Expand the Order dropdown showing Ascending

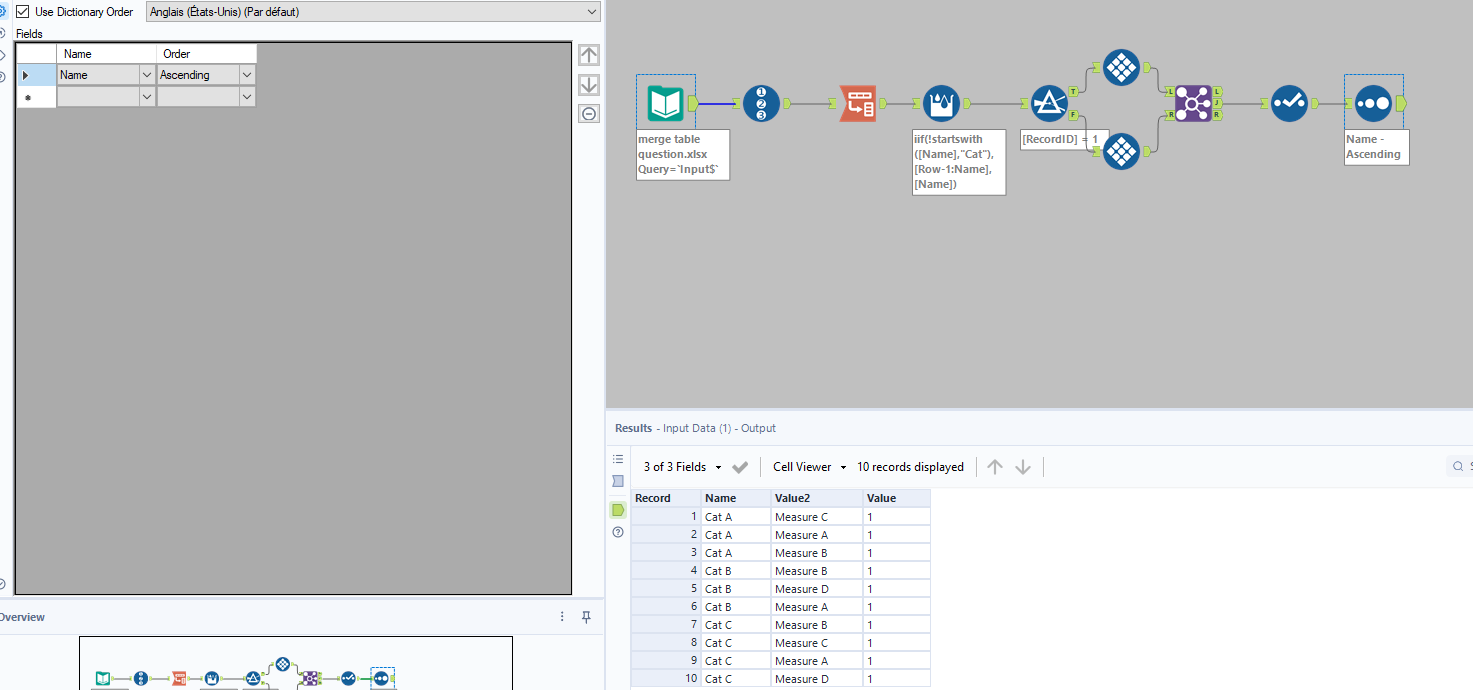tap(246, 74)
